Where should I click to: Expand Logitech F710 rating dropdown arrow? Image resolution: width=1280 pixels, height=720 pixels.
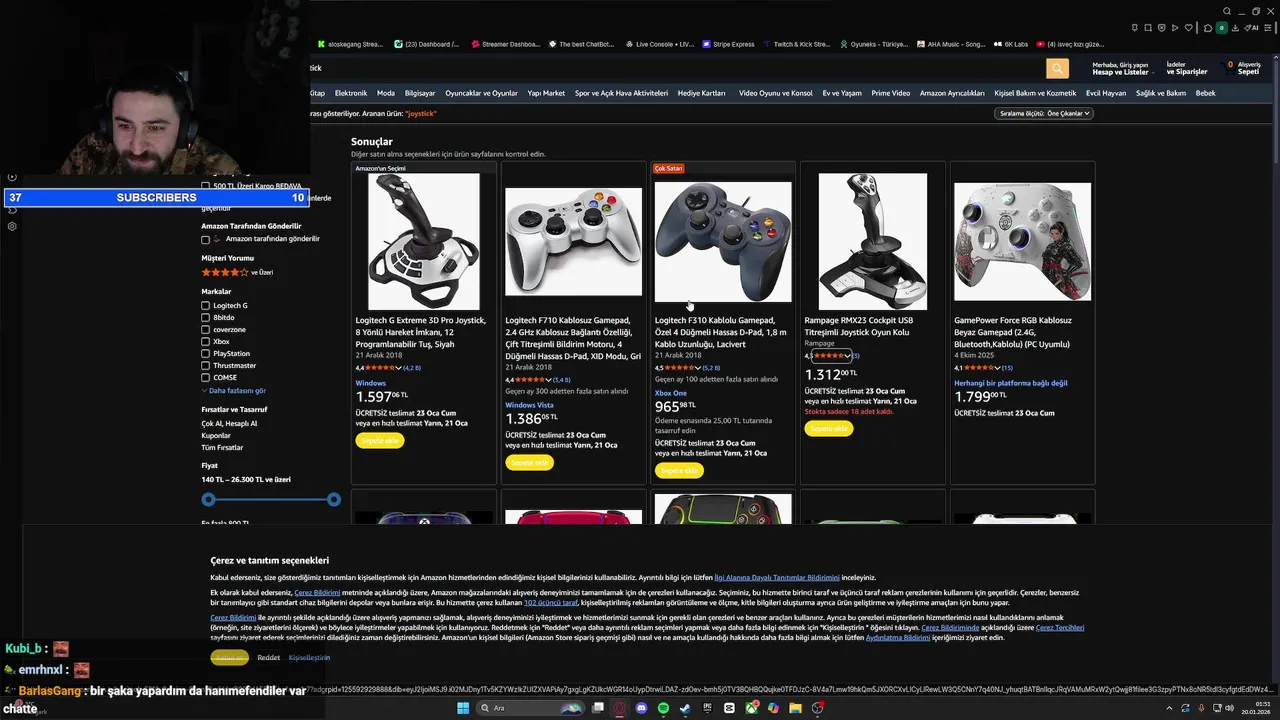click(x=548, y=380)
